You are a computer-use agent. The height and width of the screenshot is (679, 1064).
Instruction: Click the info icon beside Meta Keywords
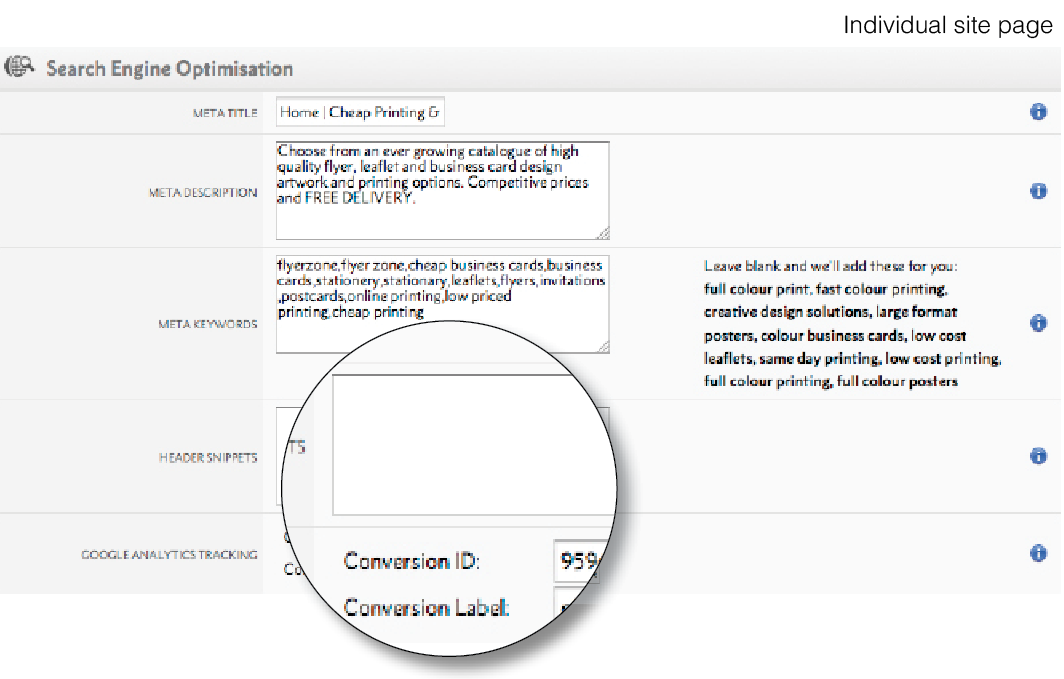coord(1040,323)
